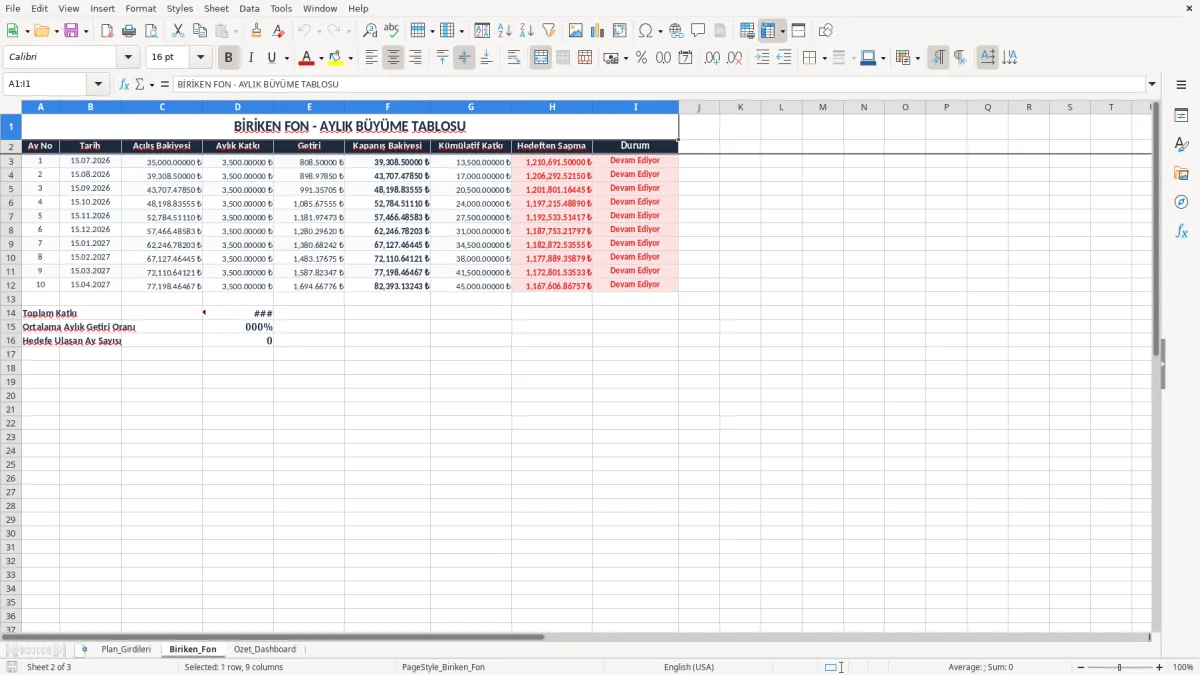Click the zoom in plus button
This screenshot has width=1200, height=675.
coord(1159,667)
